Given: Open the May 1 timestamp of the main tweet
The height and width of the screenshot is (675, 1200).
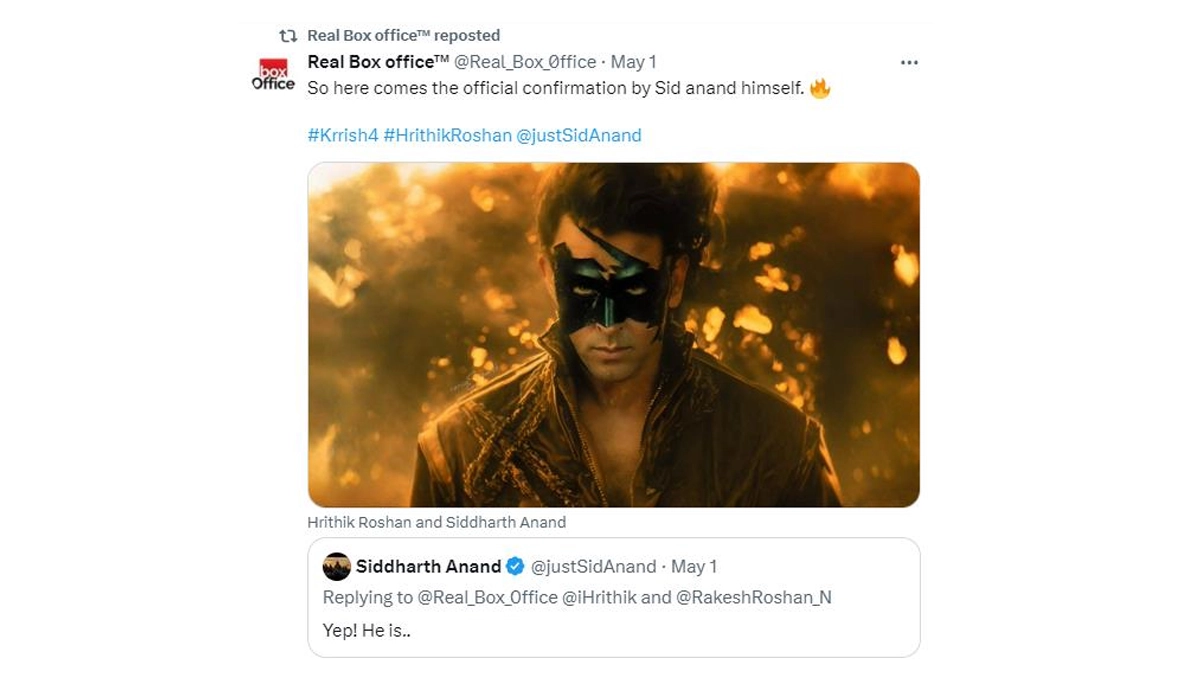Looking at the screenshot, I should click(x=634, y=62).
